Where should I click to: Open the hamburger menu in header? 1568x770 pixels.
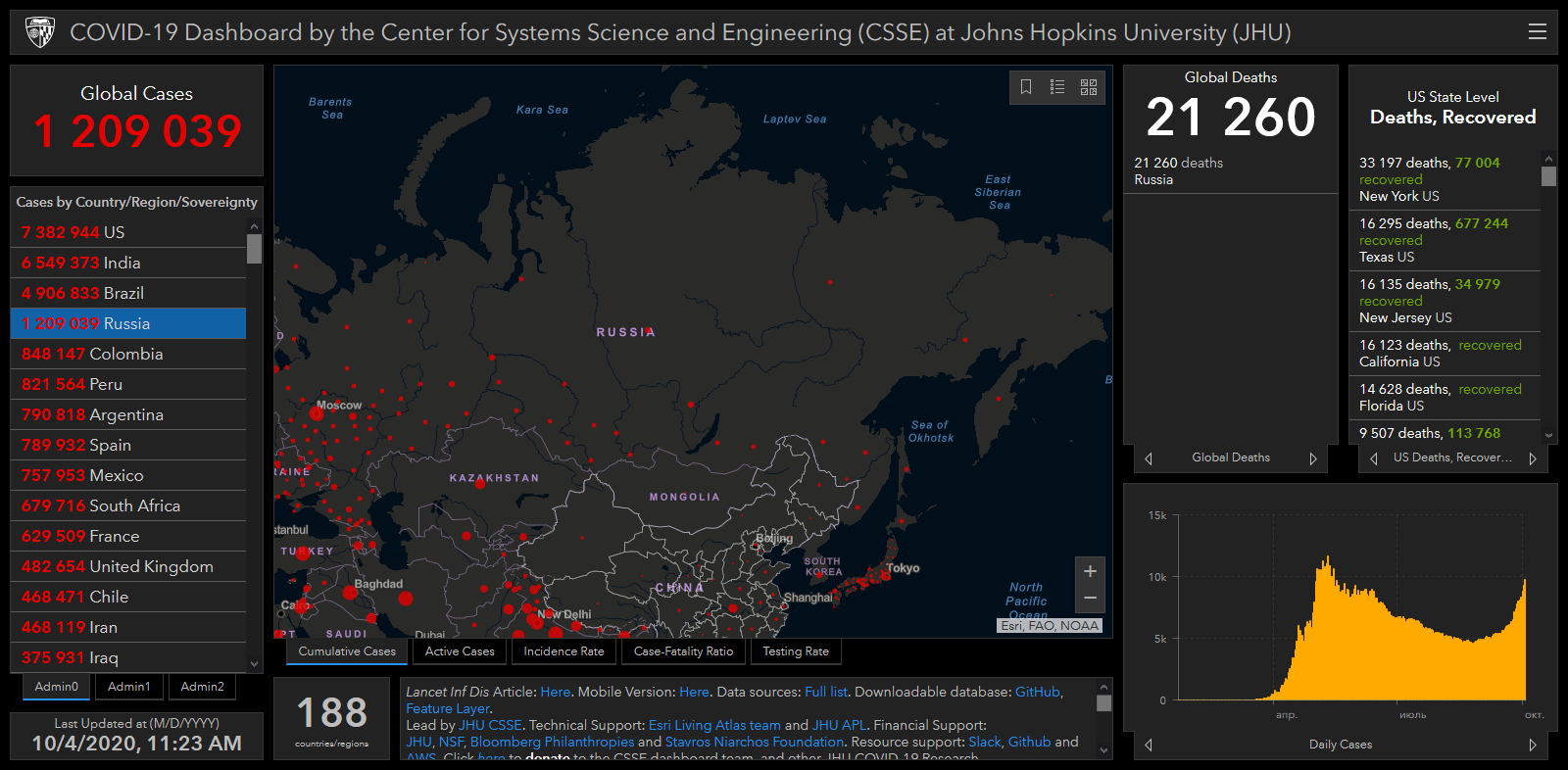(x=1537, y=32)
